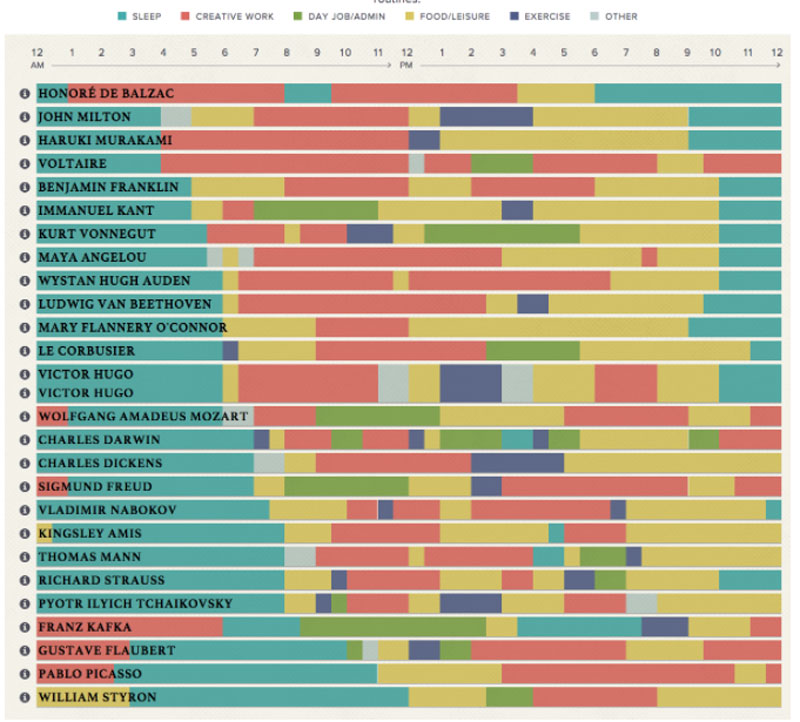Screen dimensions: 800x722
Task: Click Dickens's blue afternoon exercise segment
Action: coord(518,463)
